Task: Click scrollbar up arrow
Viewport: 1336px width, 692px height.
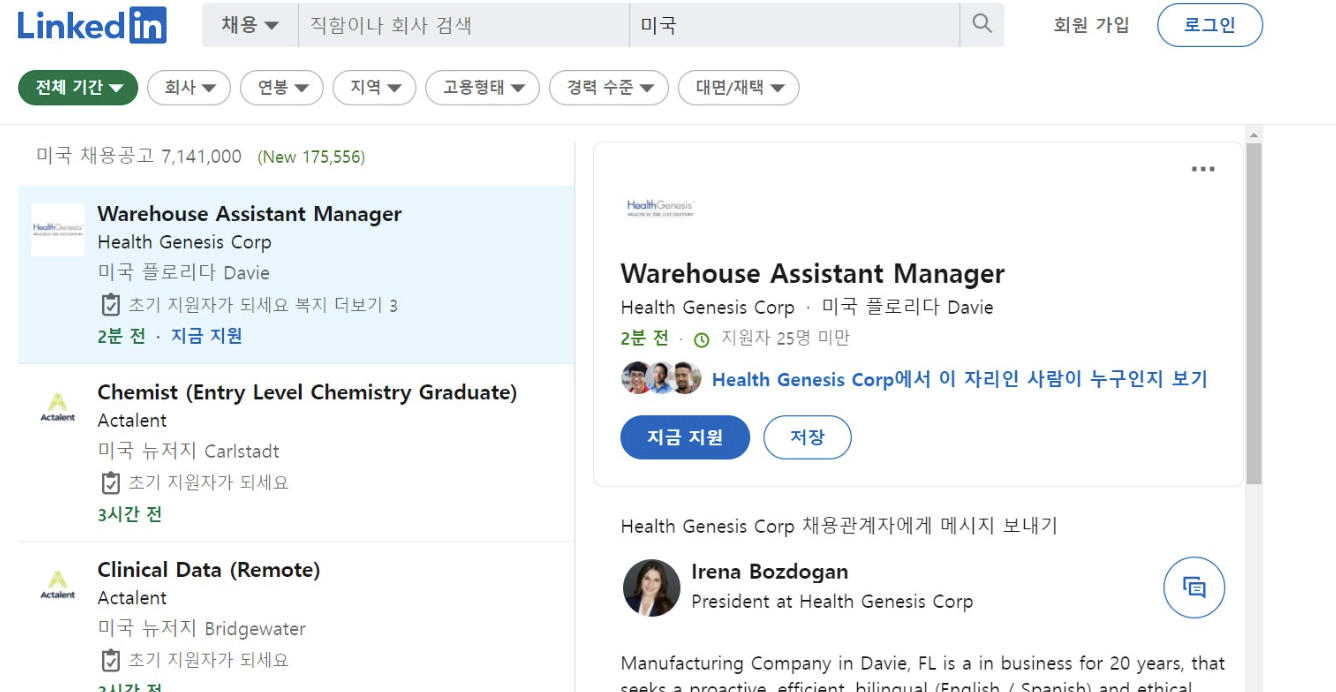Action: 1254,134
